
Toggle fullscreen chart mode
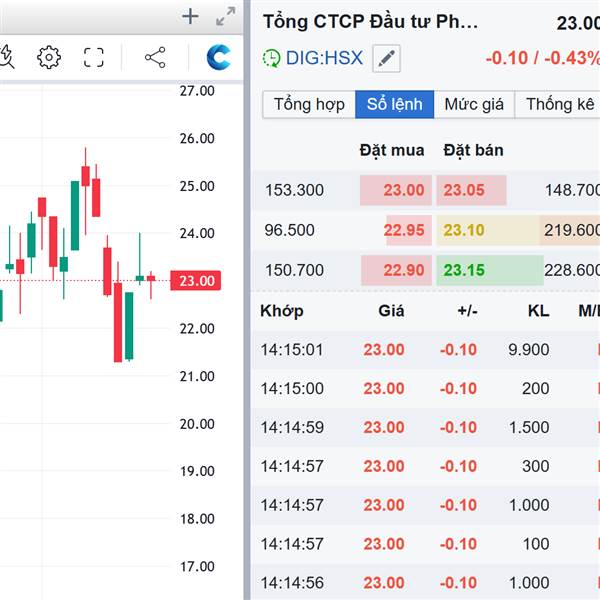tap(94, 57)
